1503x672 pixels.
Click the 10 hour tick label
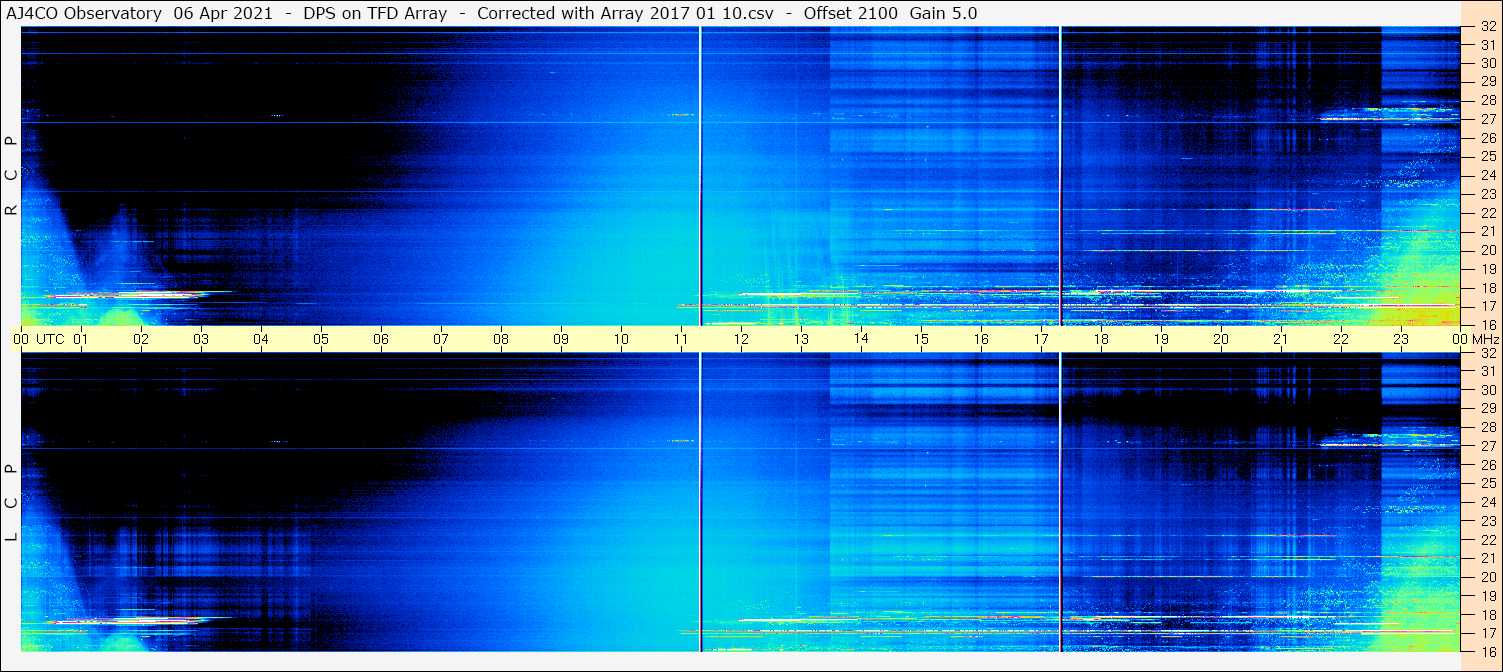[x=621, y=339]
